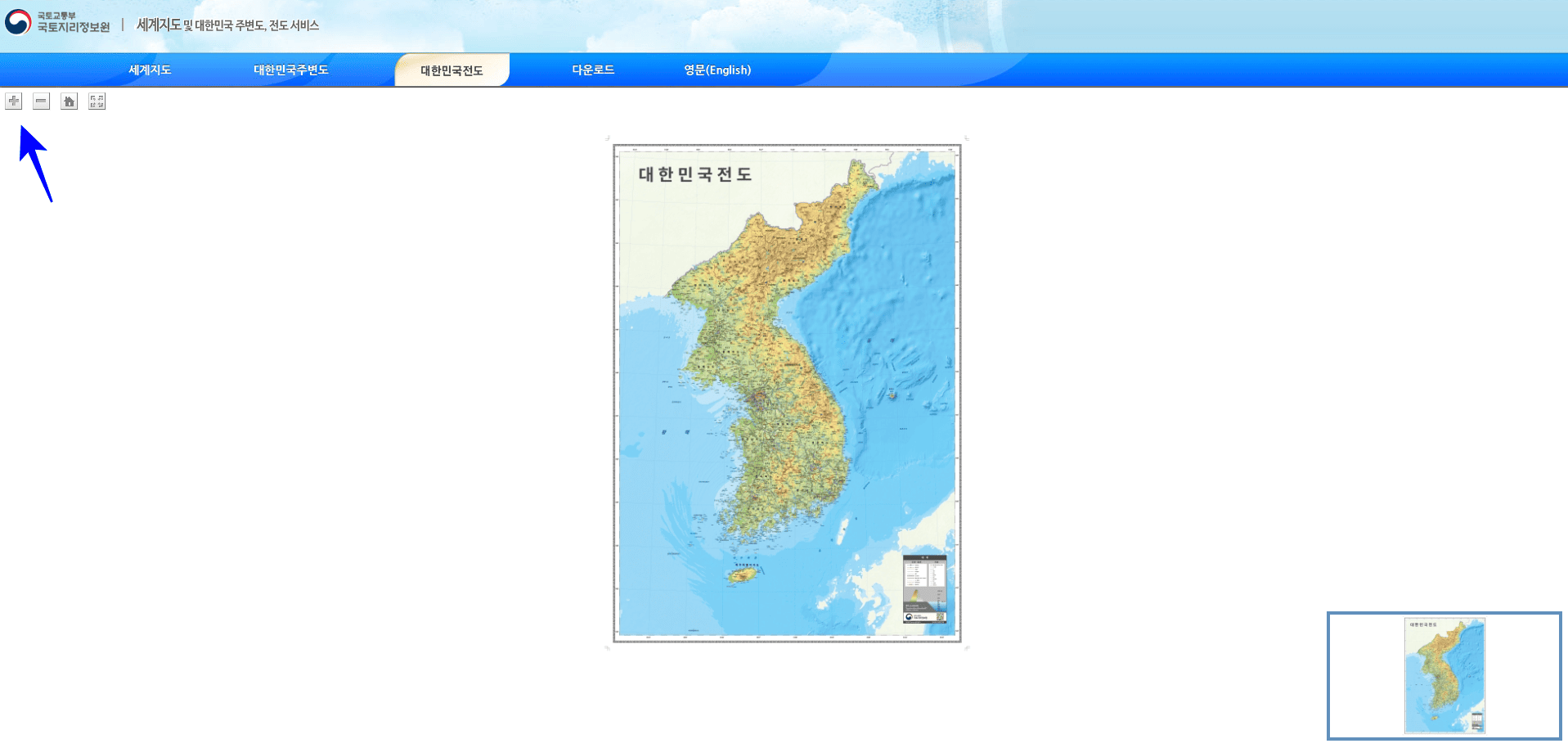Open the 세계지도 tab
The width and height of the screenshot is (1568, 748).
coord(150,70)
